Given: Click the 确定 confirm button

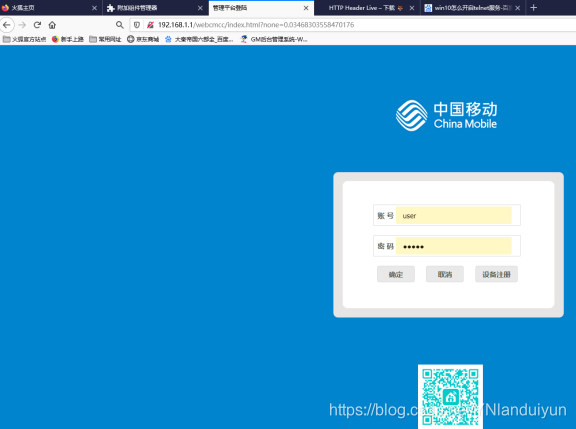Looking at the screenshot, I should point(396,274).
